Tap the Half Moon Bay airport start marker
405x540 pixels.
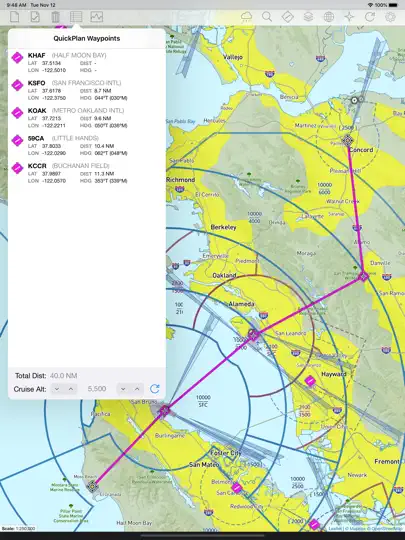click(92, 486)
